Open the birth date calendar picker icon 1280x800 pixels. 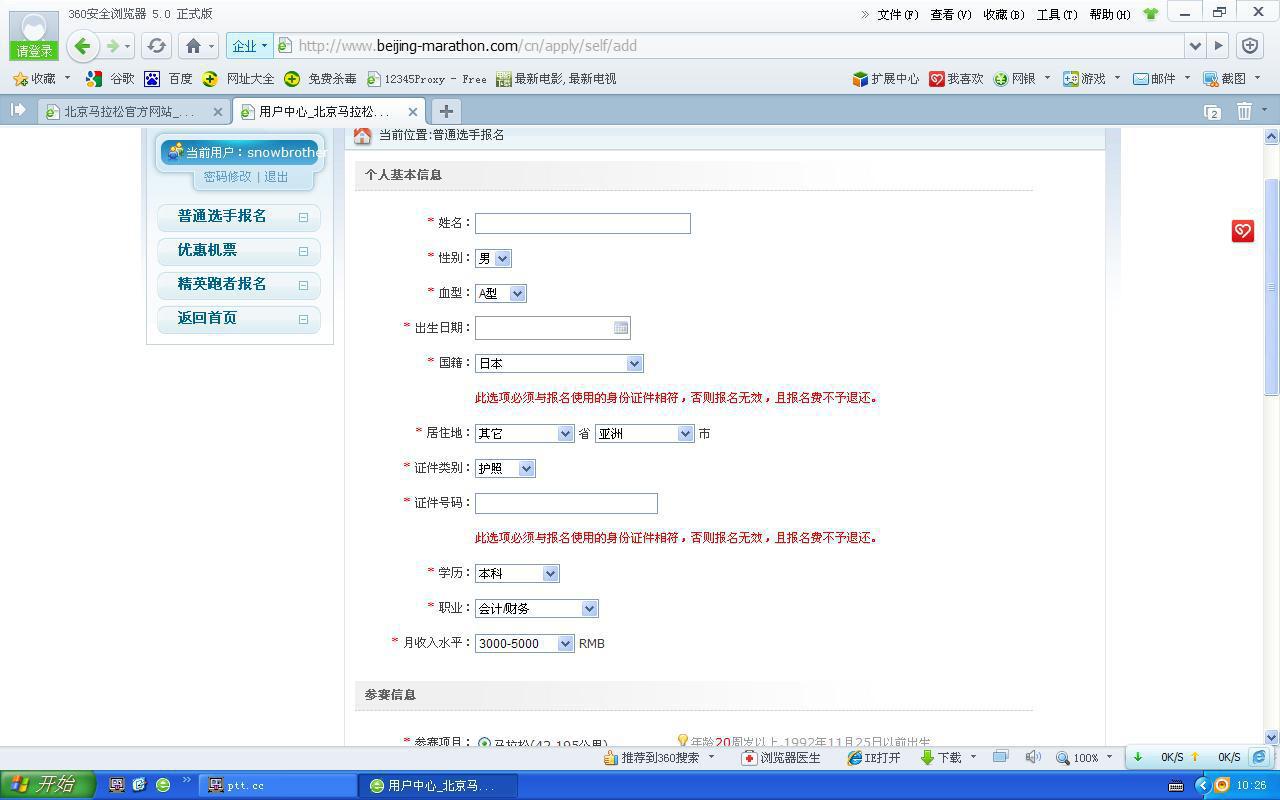(621, 328)
